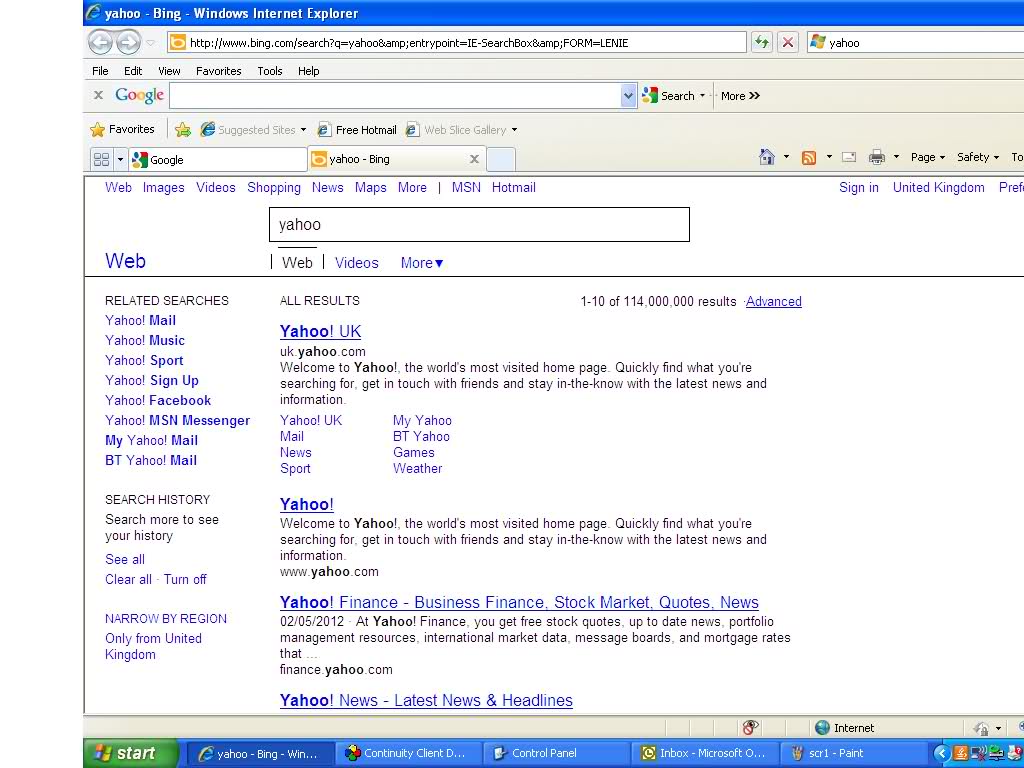Narrow to Only from United Kingdom
The width and height of the screenshot is (1024, 768).
tap(153, 647)
